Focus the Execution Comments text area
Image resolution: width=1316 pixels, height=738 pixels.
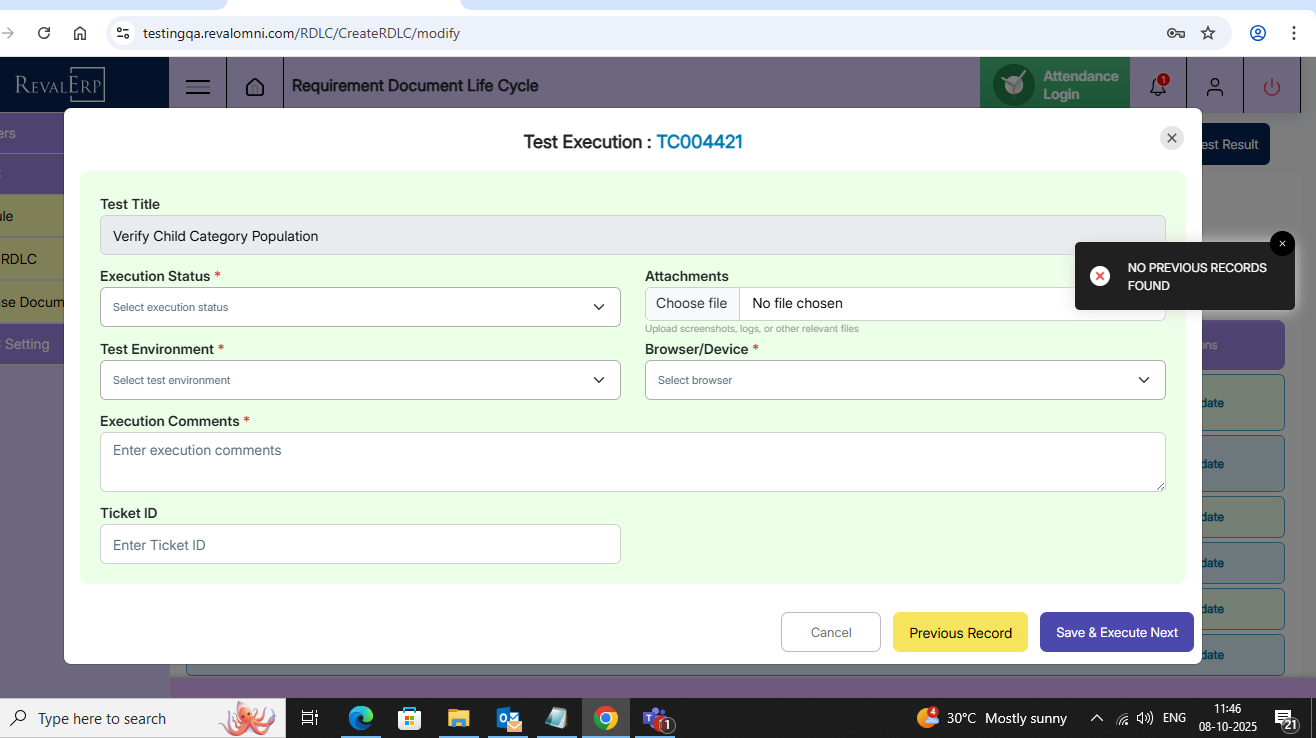coord(632,461)
